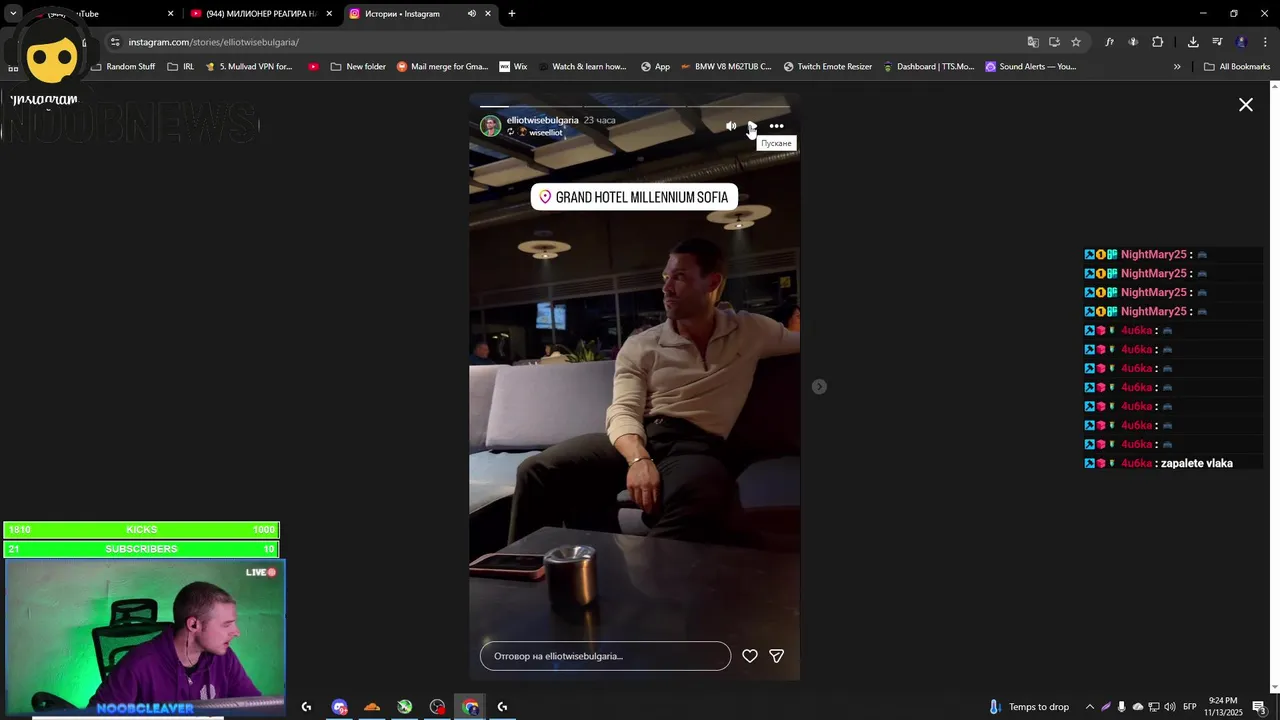Image resolution: width=1280 pixels, height=720 pixels.
Task: Mute the story audio with the speaker icon
Action: click(731, 126)
